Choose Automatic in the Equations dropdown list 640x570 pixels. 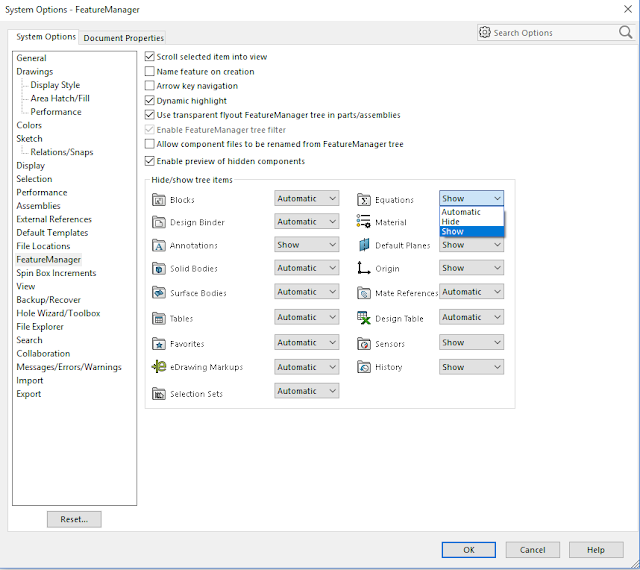coord(471,212)
